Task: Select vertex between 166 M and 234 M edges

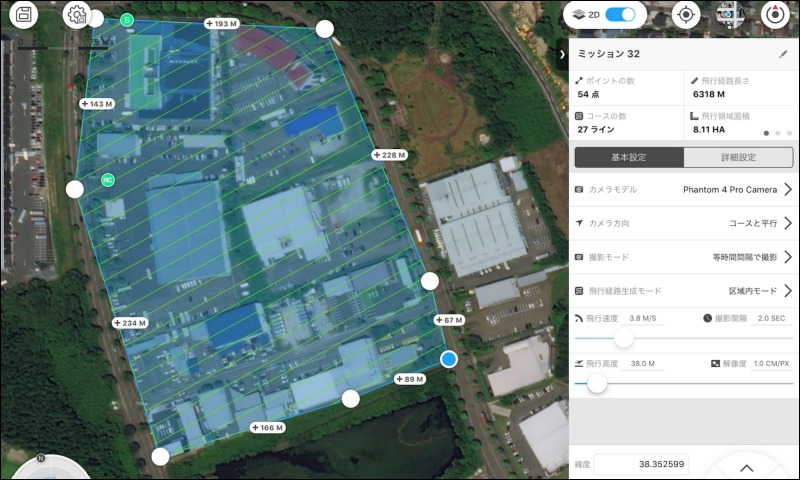Action: tap(160, 457)
